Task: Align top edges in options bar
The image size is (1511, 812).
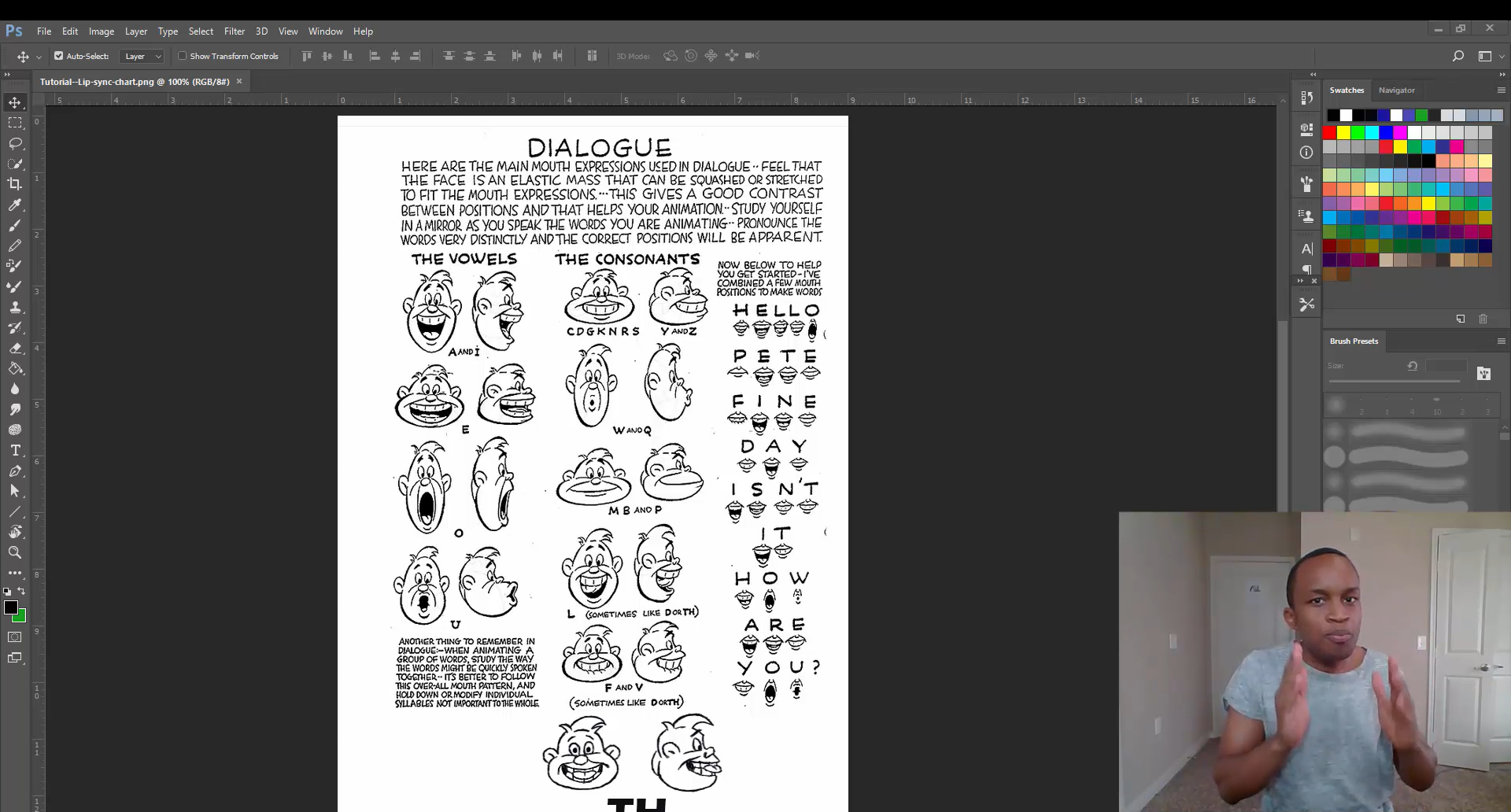Action: coord(307,56)
